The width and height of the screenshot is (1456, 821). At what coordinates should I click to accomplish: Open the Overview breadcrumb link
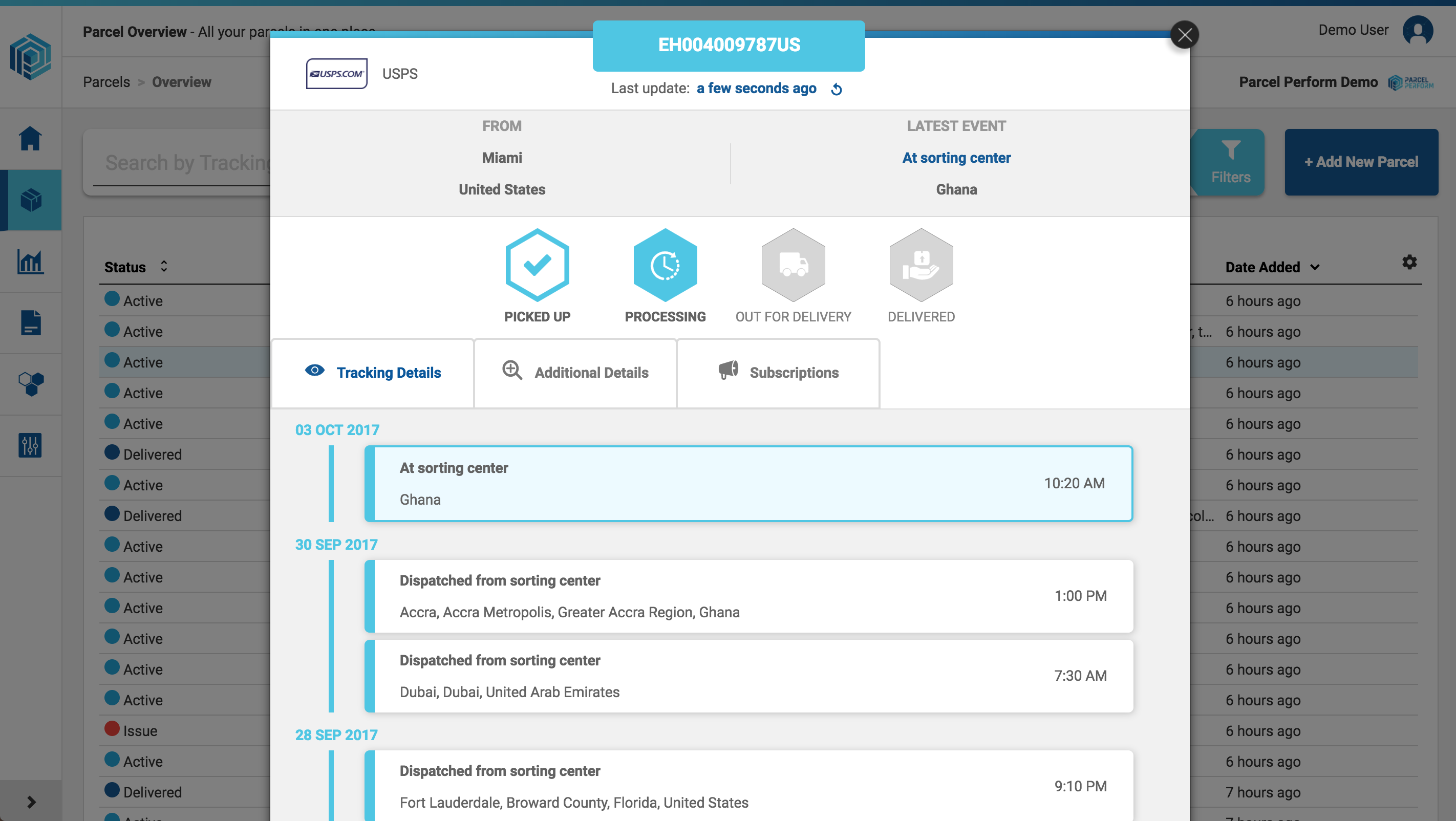click(x=181, y=82)
